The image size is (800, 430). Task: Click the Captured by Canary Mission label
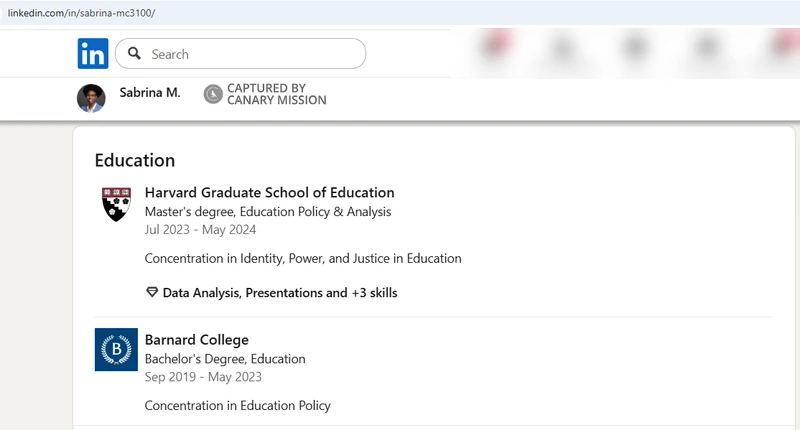(x=276, y=94)
